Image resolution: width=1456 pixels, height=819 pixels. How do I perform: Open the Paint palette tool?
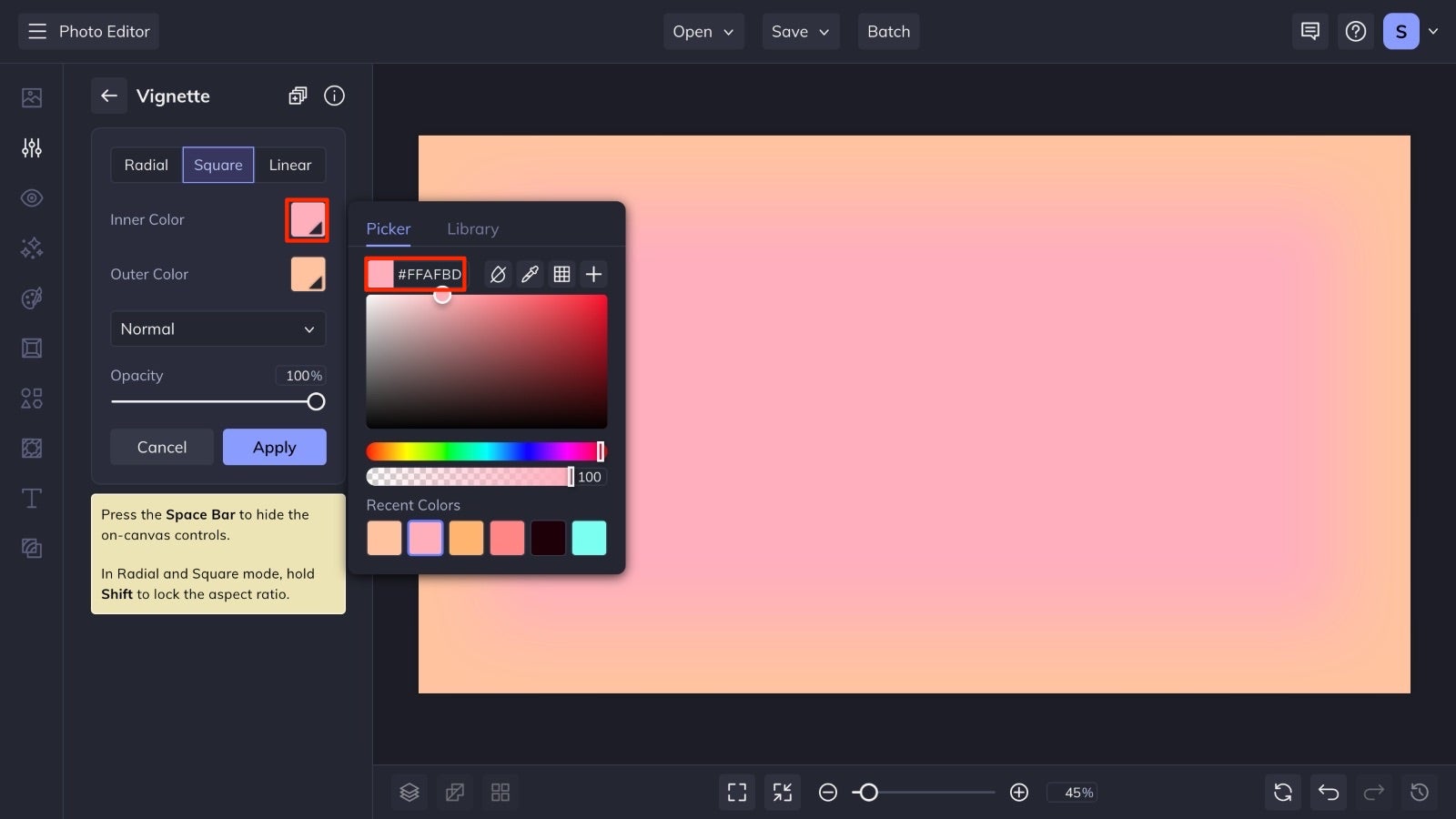tap(31, 298)
